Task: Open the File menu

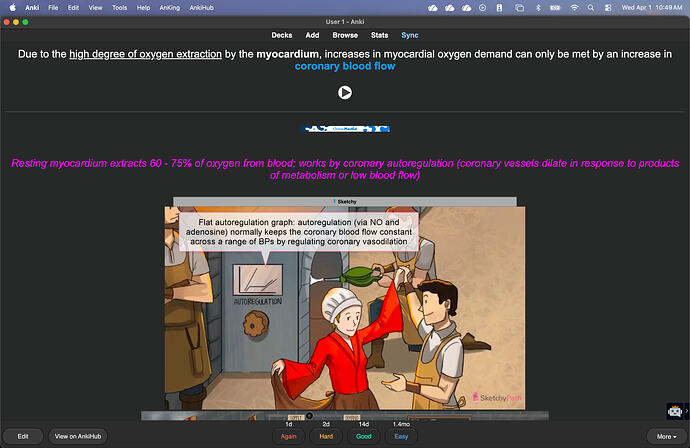Action: (53, 7)
